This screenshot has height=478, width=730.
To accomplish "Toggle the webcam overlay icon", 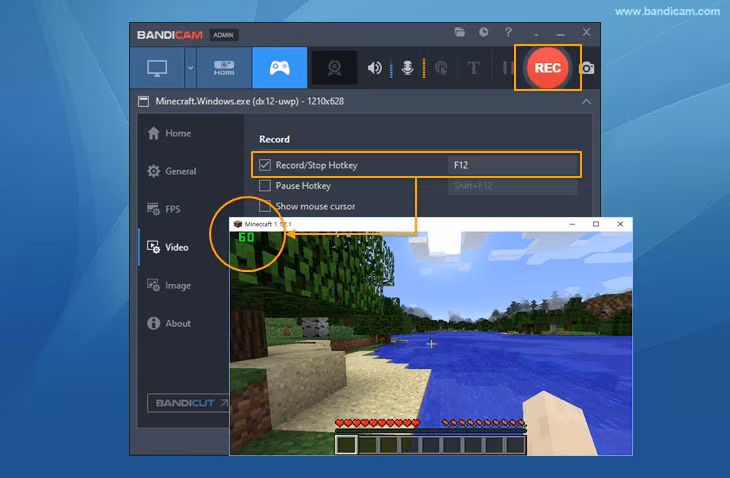I will click(334, 68).
